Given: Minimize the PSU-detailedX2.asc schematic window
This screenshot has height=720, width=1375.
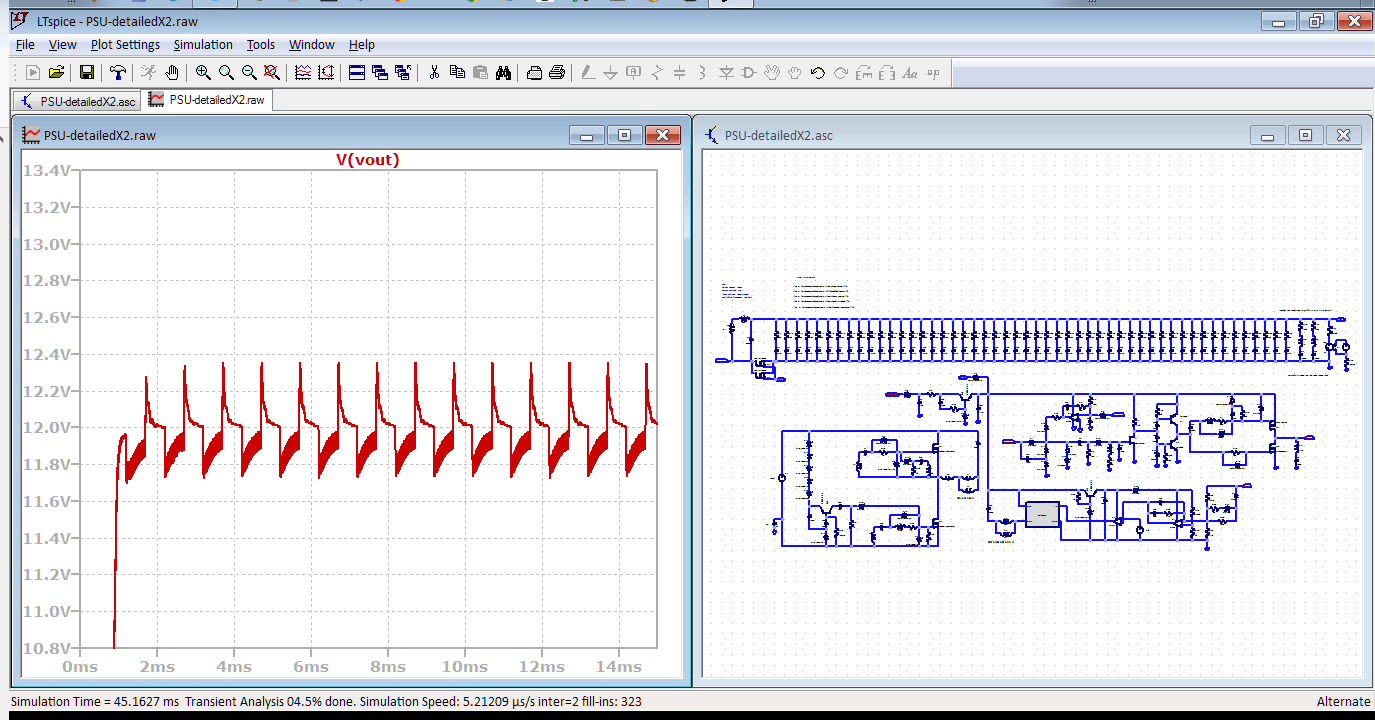Looking at the screenshot, I should pos(1269,135).
